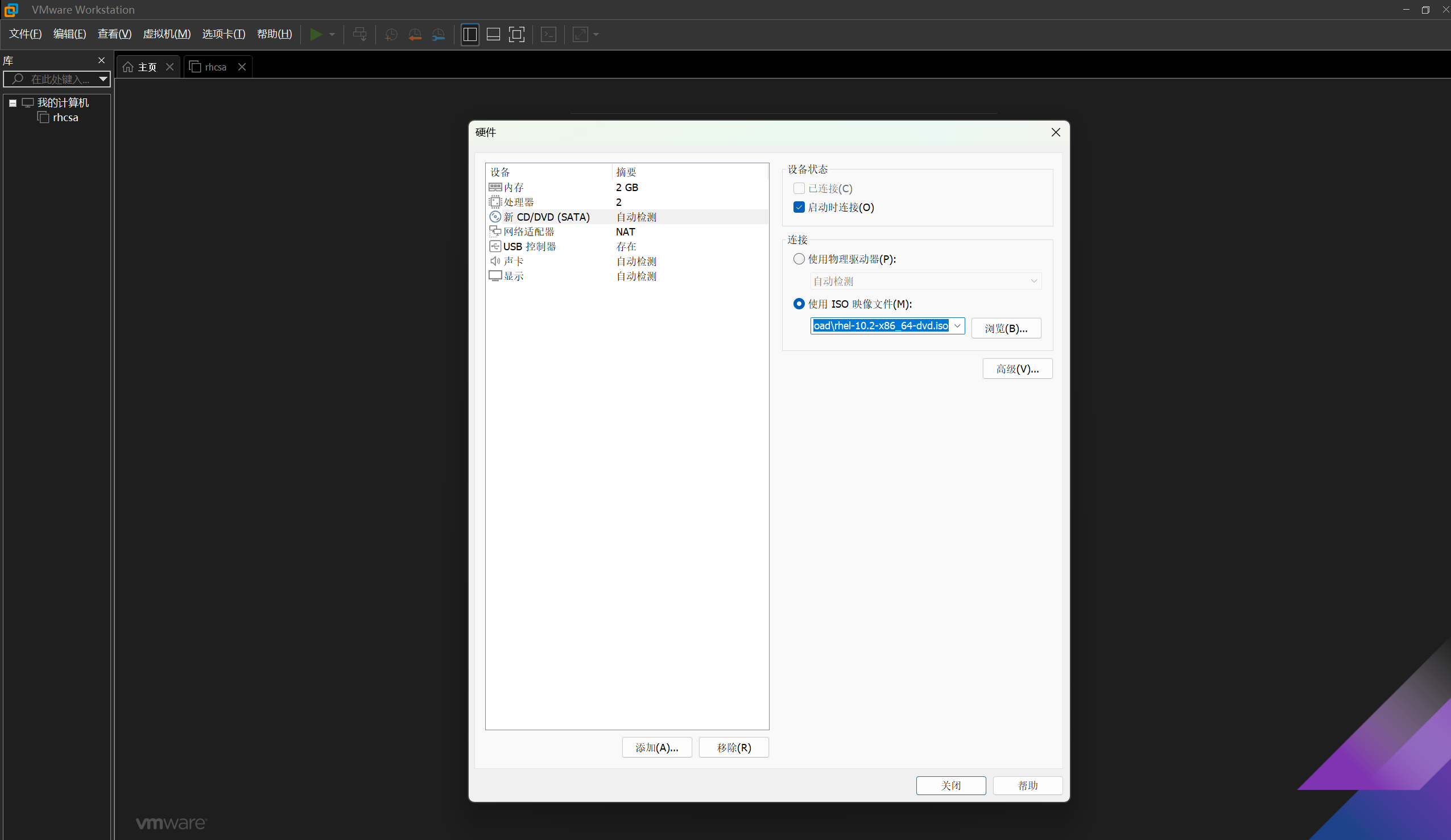This screenshot has width=1451, height=840.
Task: Click the magnifier search icon in the library
Action: pyautogui.click(x=18, y=79)
